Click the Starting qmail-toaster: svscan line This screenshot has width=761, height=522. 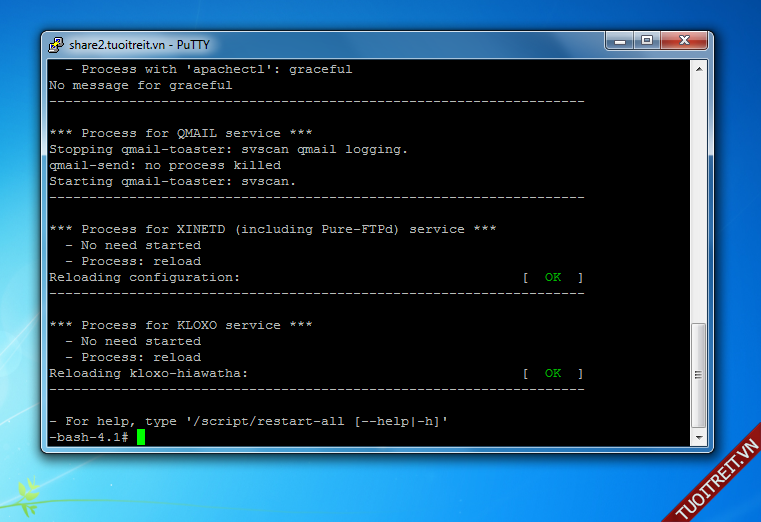point(172,181)
